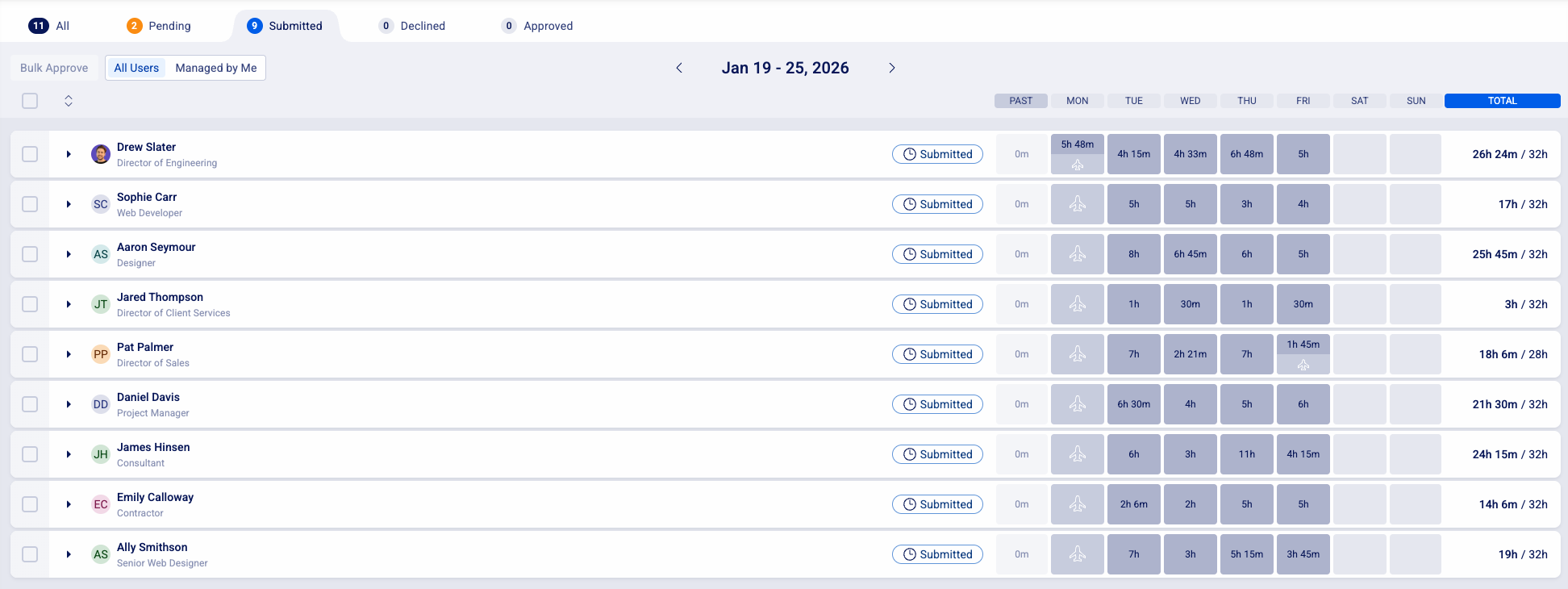Viewport: 1568px width, 589px height.
Task: Click next week arrow icon
Action: [x=891, y=68]
